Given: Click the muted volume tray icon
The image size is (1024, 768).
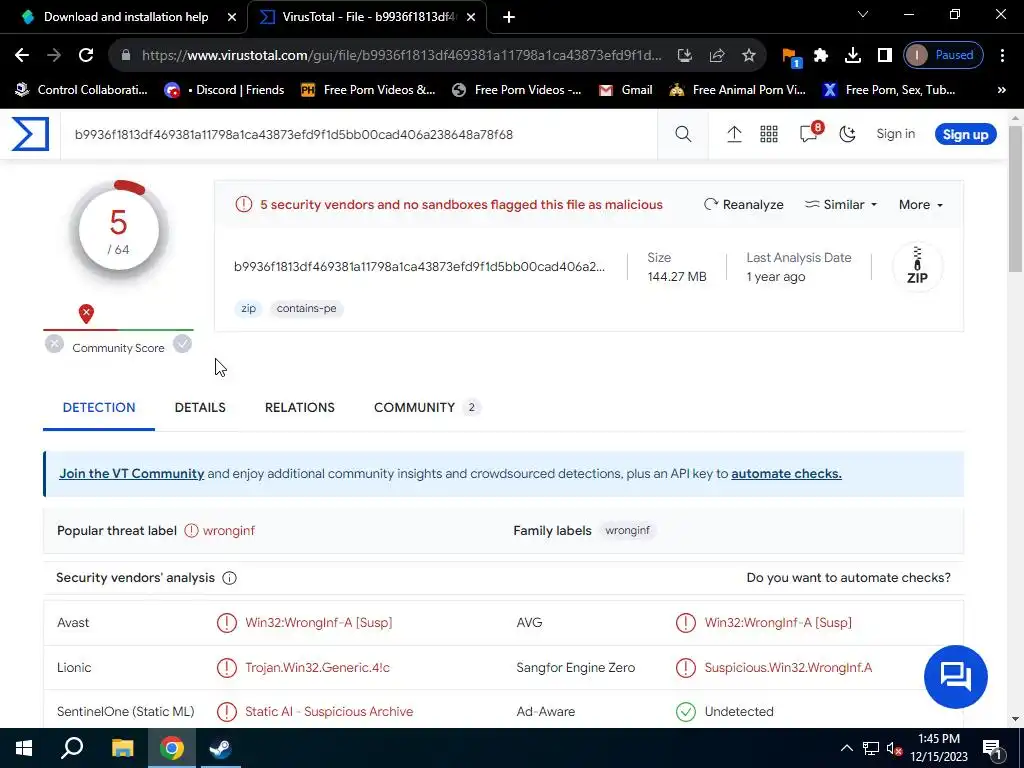Looking at the screenshot, I should [894, 748].
